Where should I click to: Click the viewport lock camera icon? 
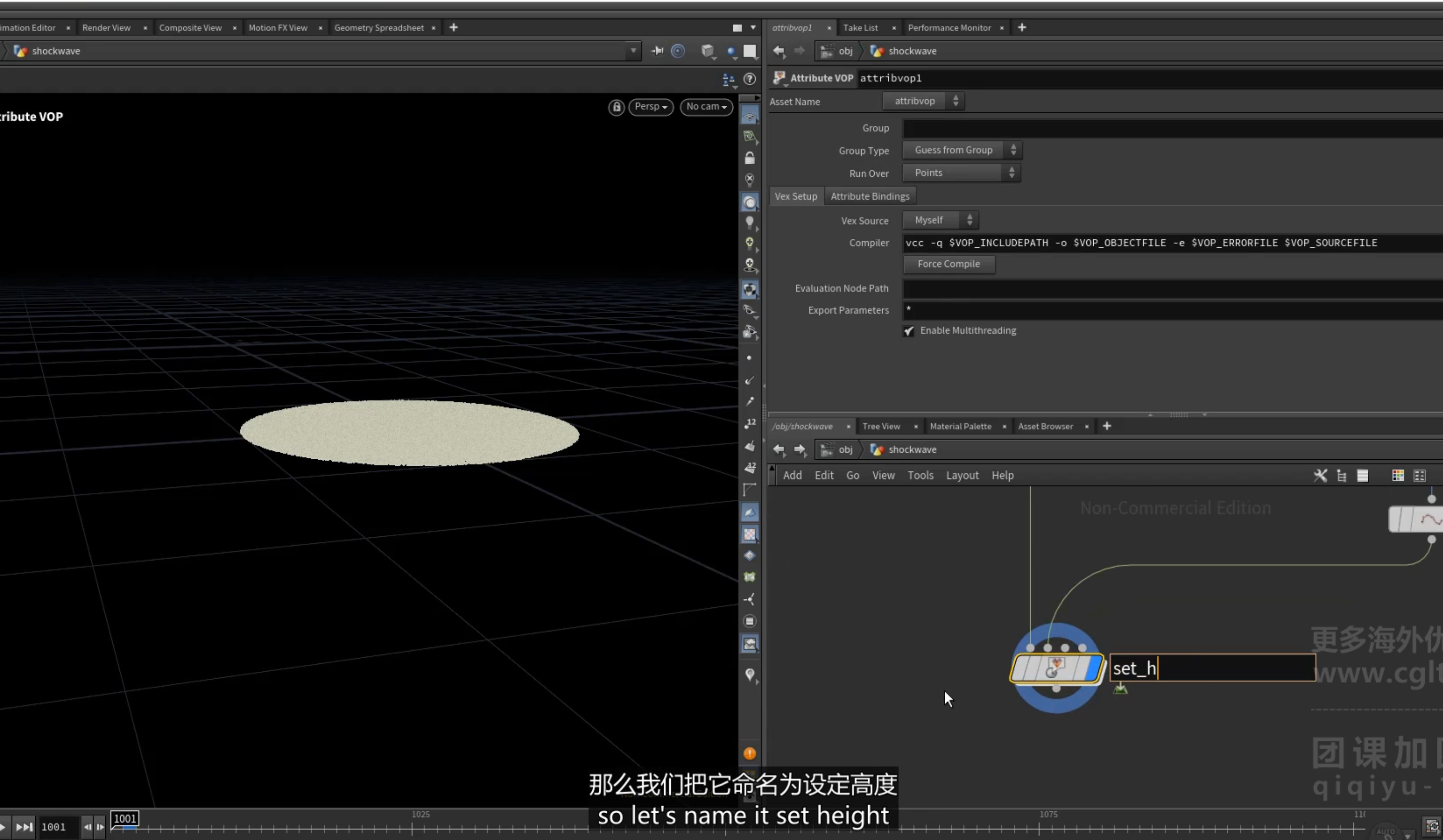tap(616, 107)
